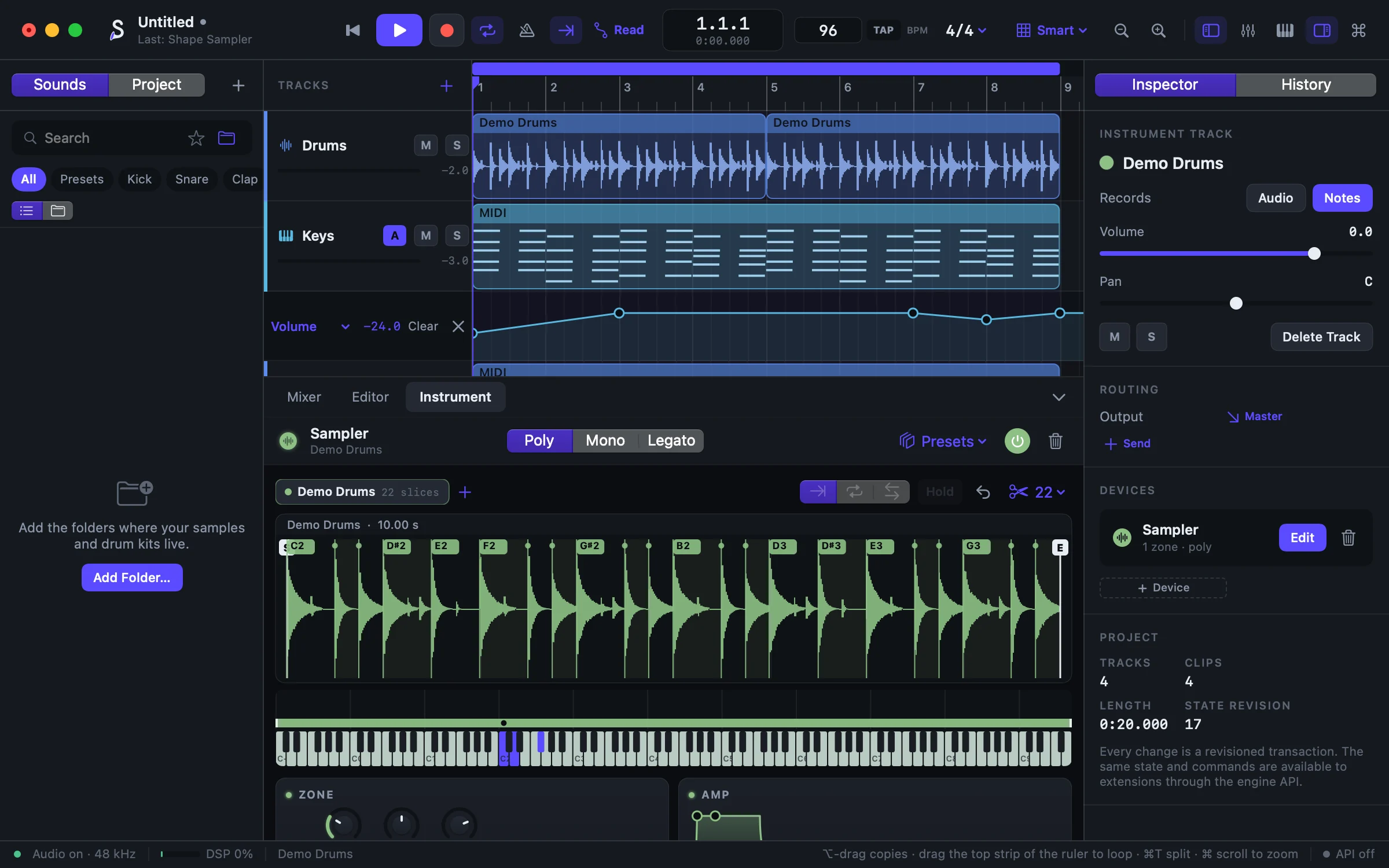Click the inspector Volume slider handle
Image resolution: width=1389 pixels, height=868 pixels.
point(1314,253)
